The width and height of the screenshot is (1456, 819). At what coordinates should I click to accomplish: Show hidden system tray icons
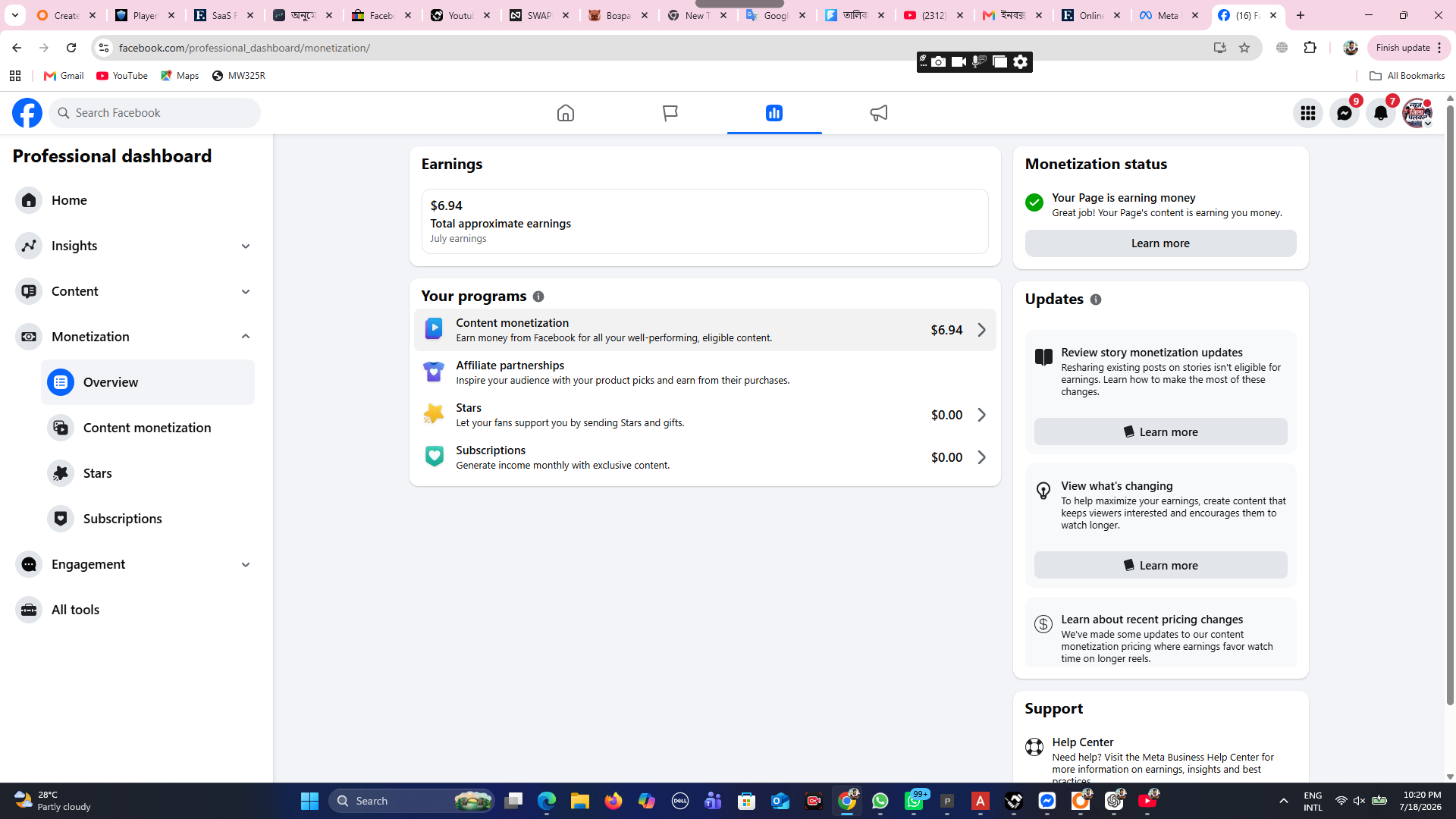(x=1283, y=801)
